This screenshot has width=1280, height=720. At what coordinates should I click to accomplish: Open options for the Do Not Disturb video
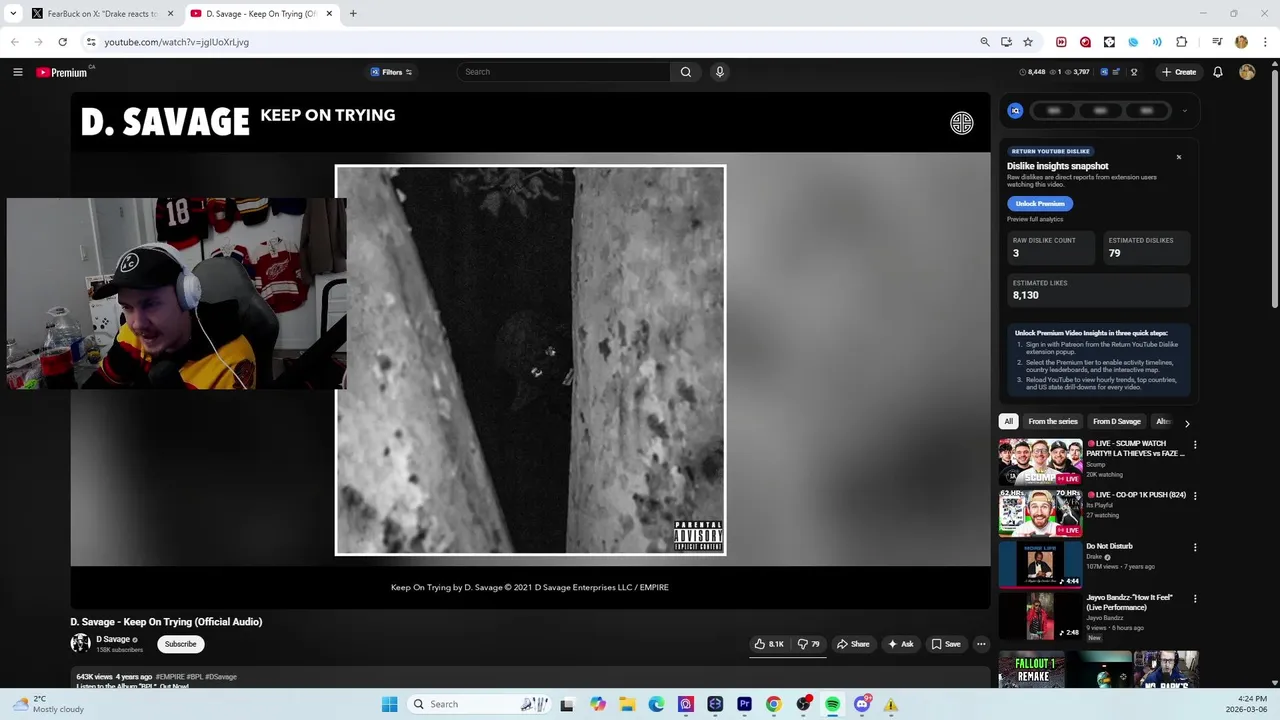[x=1194, y=548]
